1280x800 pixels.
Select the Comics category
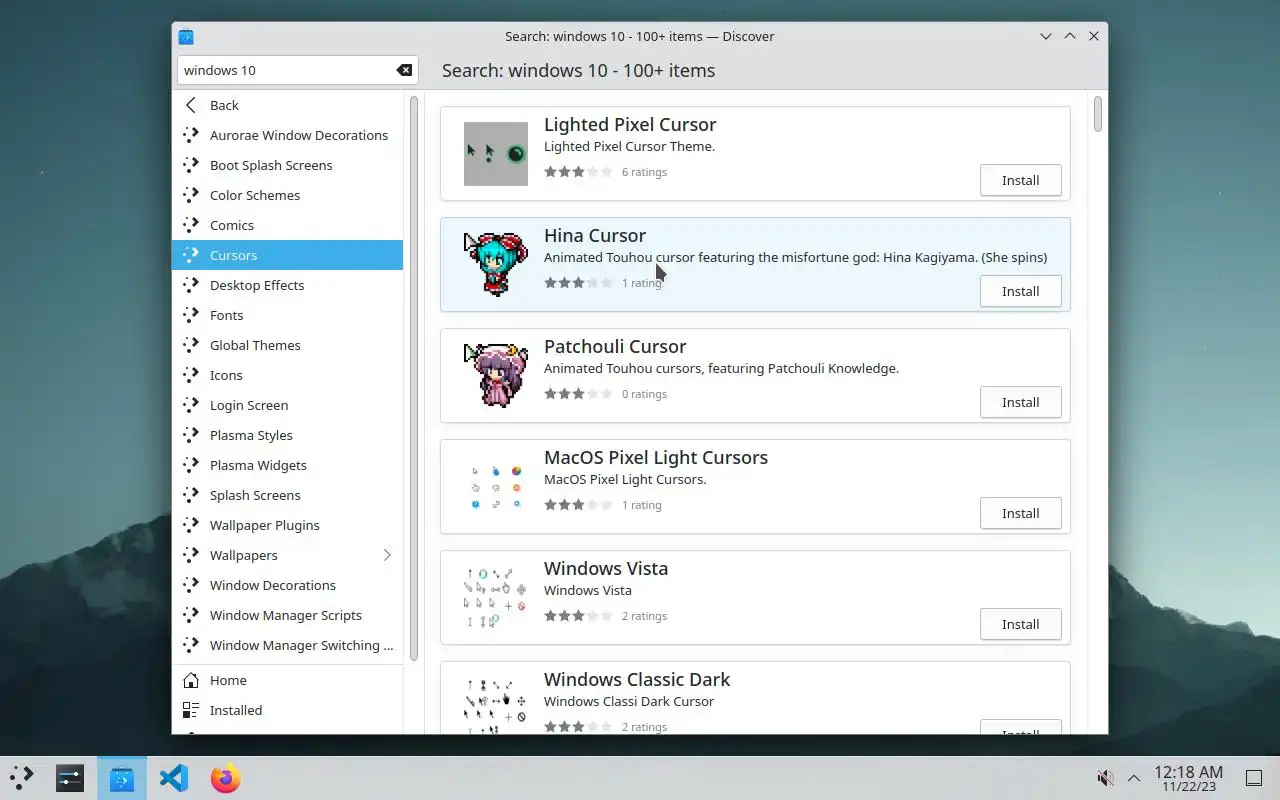[287, 225]
